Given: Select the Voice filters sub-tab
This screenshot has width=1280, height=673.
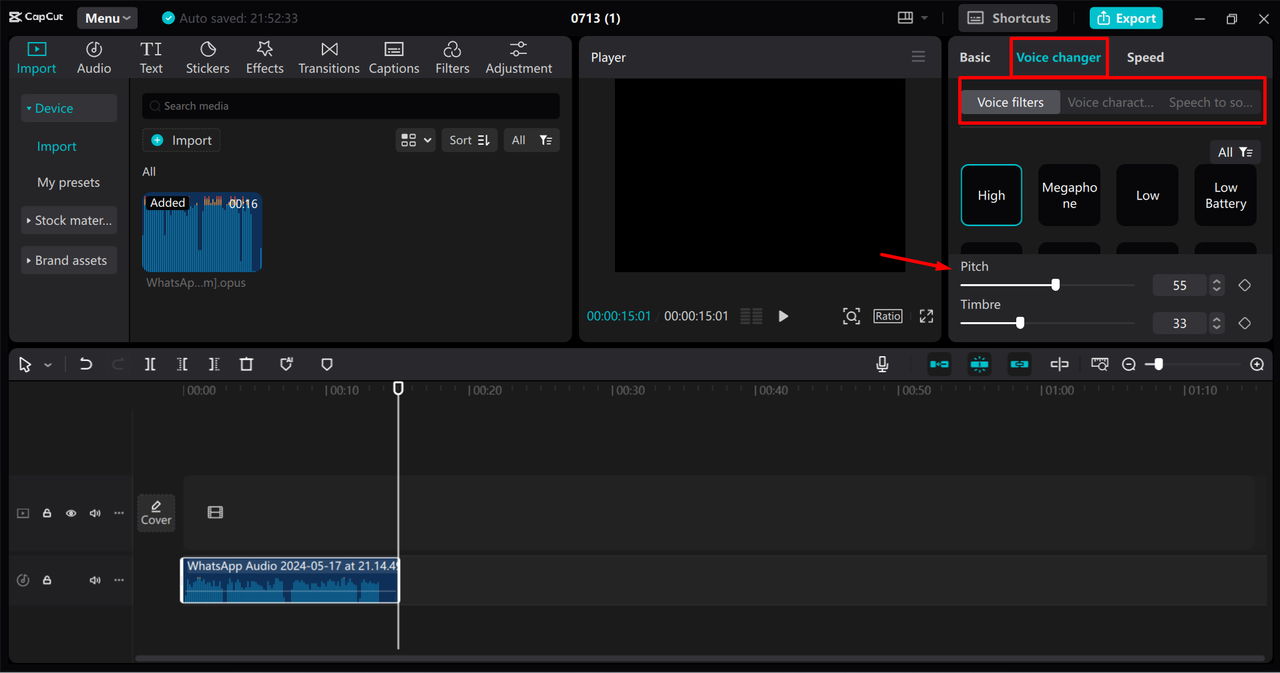Looking at the screenshot, I should coord(1010,102).
